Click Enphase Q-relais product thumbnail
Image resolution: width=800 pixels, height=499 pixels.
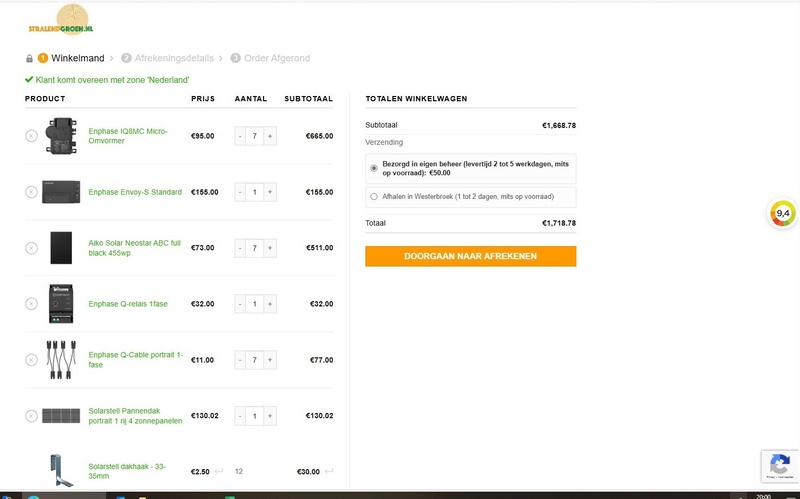click(61, 304)
